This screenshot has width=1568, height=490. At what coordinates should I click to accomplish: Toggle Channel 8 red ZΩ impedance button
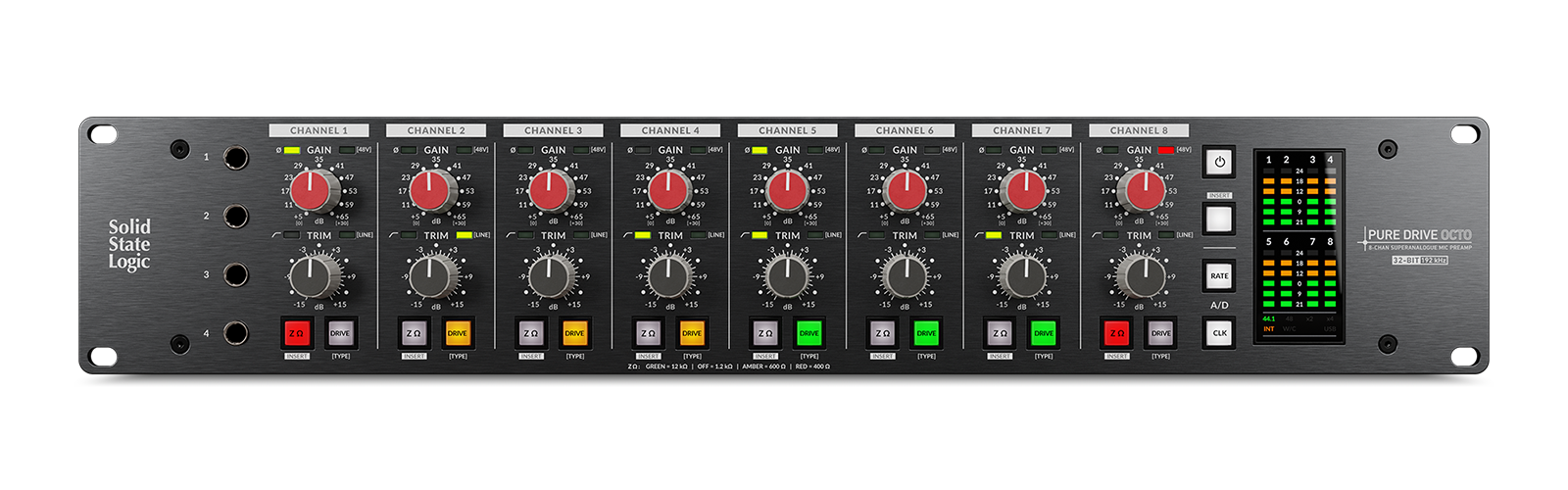click(x=1117, y=333)
